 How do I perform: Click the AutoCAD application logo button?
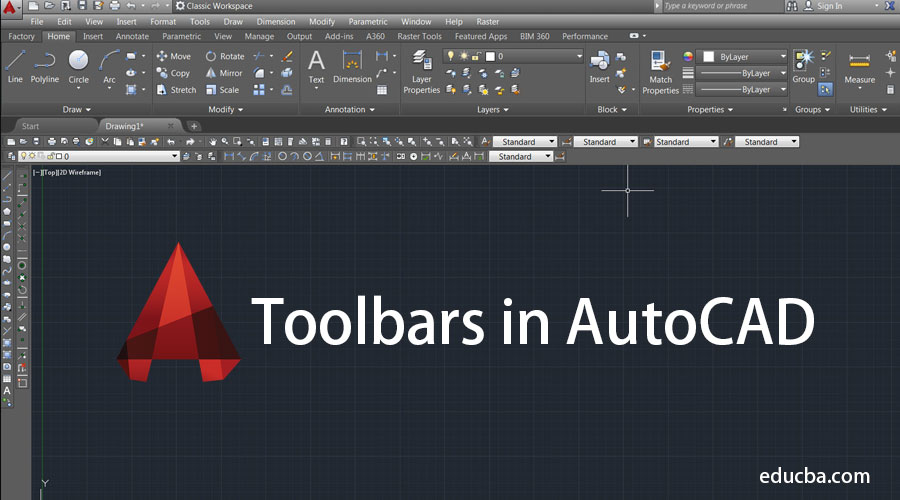tap(10, 7)
